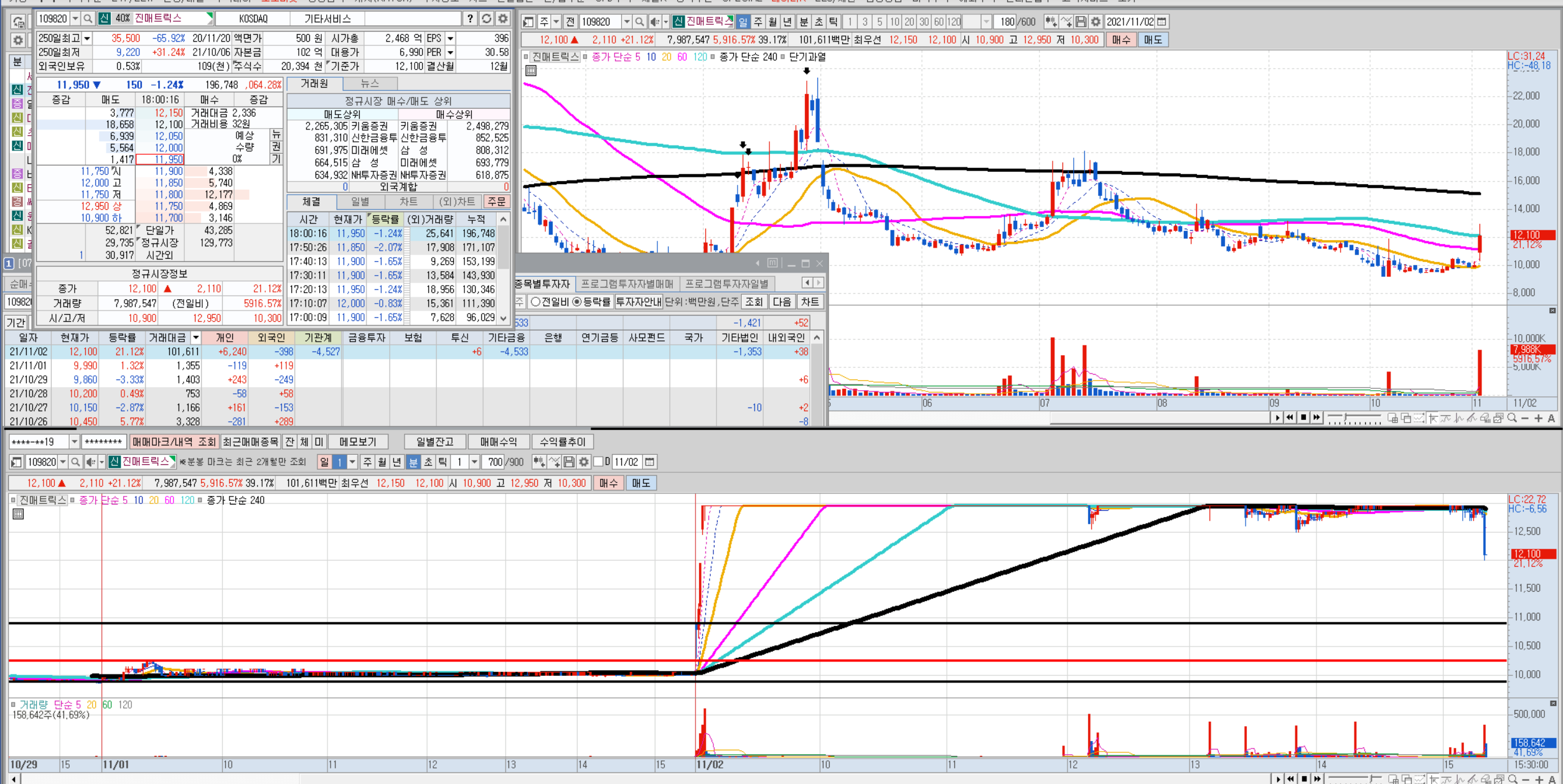Open stock code dropdown in top-left panel
This screenshot has width=1563, height=784.
click(75, 19)
